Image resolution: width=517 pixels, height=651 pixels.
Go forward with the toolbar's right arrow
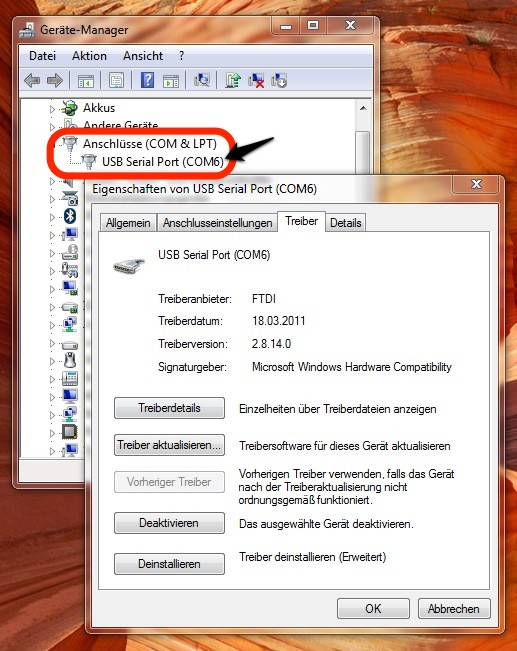(54, 80)
